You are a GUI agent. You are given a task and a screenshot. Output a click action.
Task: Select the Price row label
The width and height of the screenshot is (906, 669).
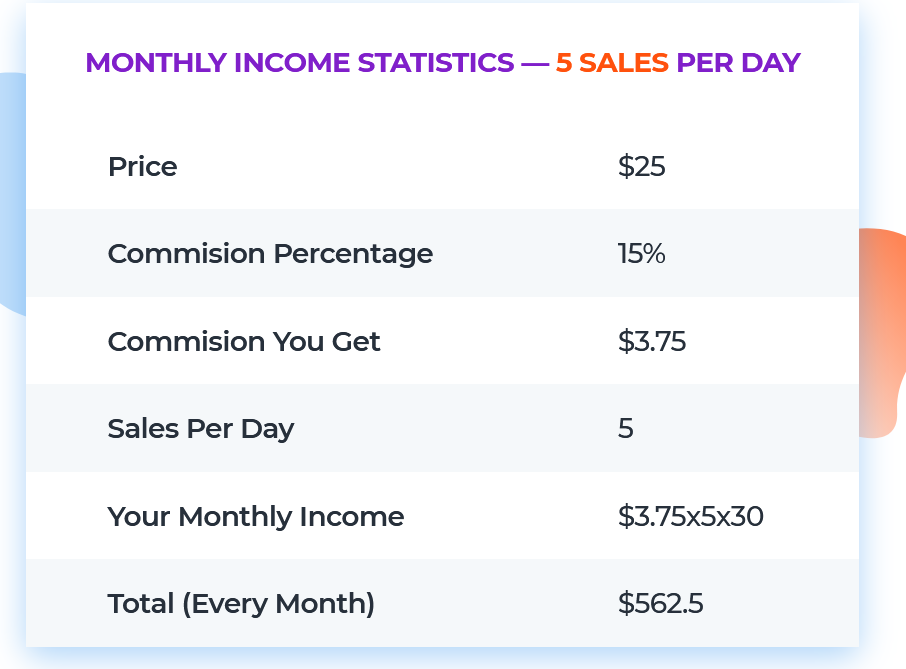pyautogui.click(x=142, y=167)
